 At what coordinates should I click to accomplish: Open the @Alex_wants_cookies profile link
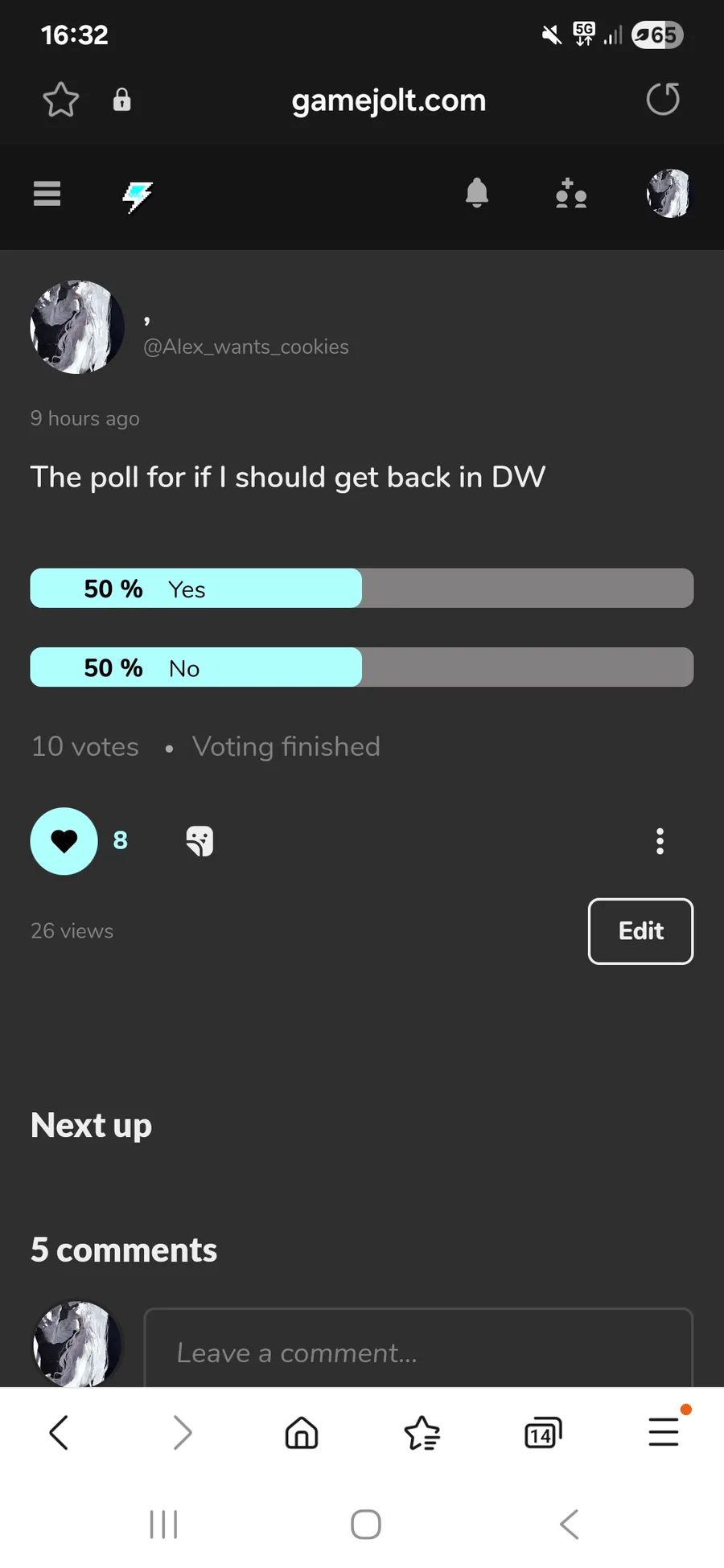click(245, 347)
